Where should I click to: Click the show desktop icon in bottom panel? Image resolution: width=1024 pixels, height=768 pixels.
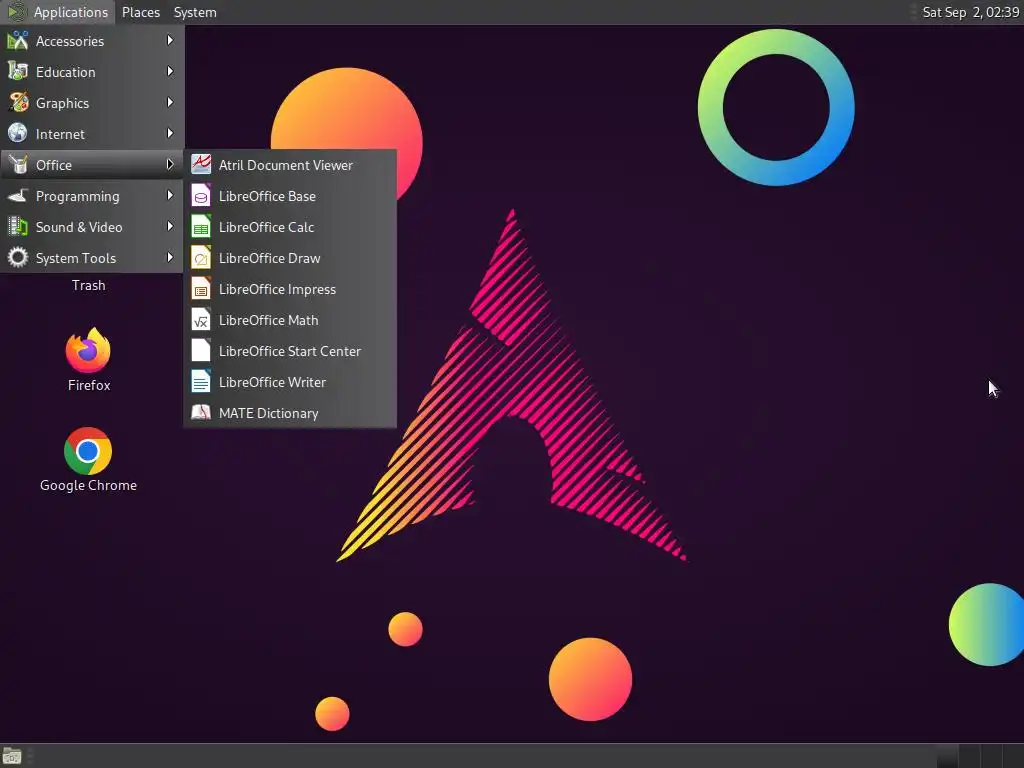(x=12, y=756)
